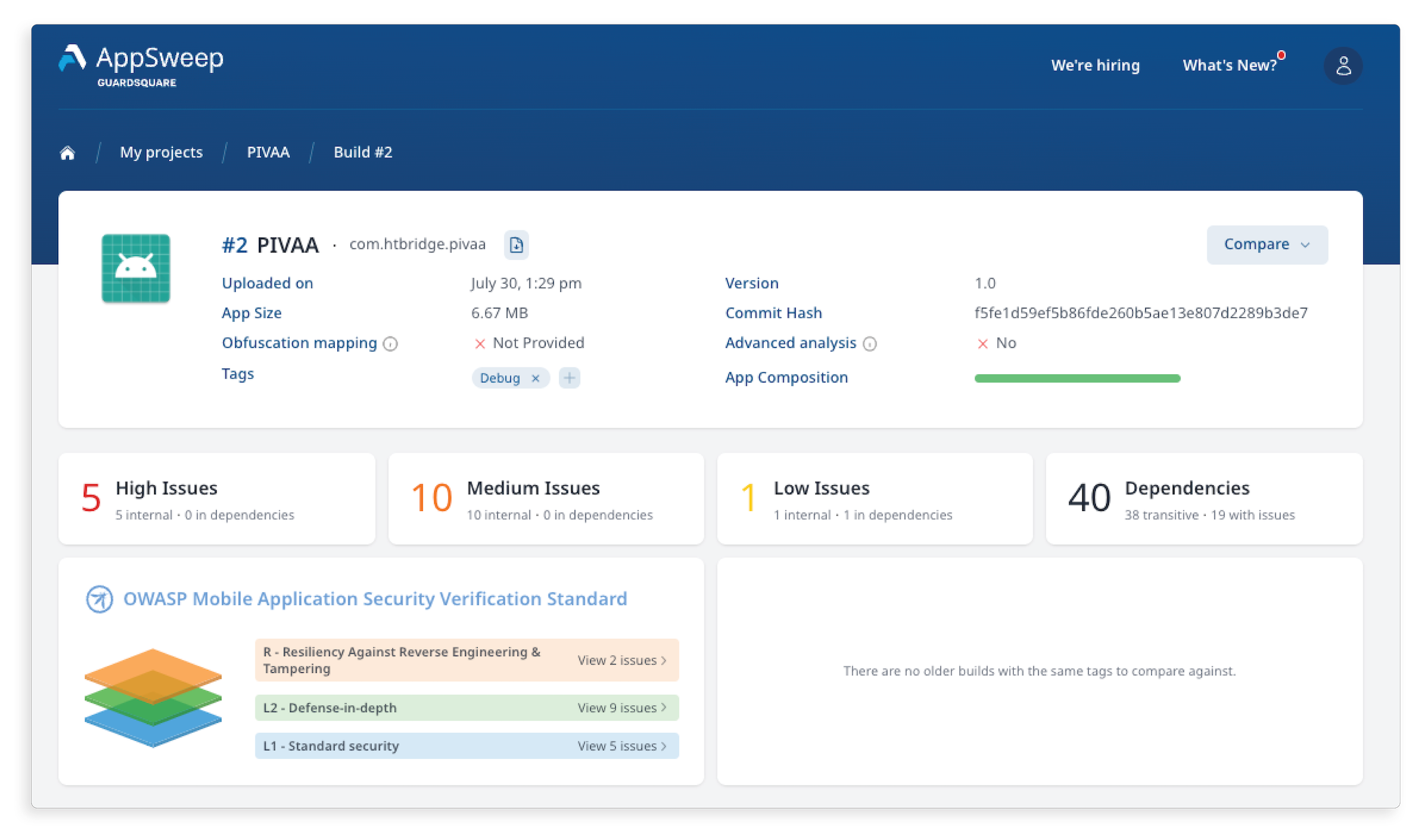Click the Advanced analysis info icon
1428x840 pixels.
870,344
